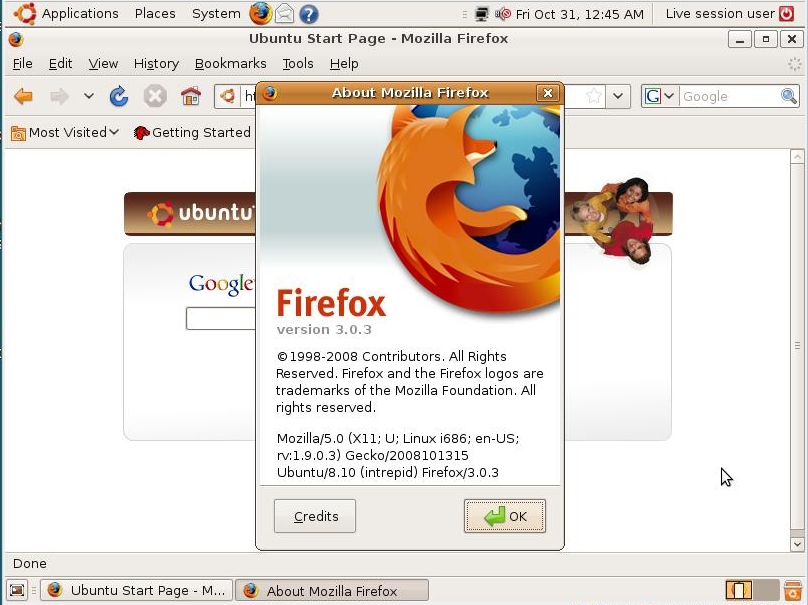Open the back/forward history dropdown arrow
The width and height of the screenshot is (808, 605).
pyautogui.click(x=89, y=96)
